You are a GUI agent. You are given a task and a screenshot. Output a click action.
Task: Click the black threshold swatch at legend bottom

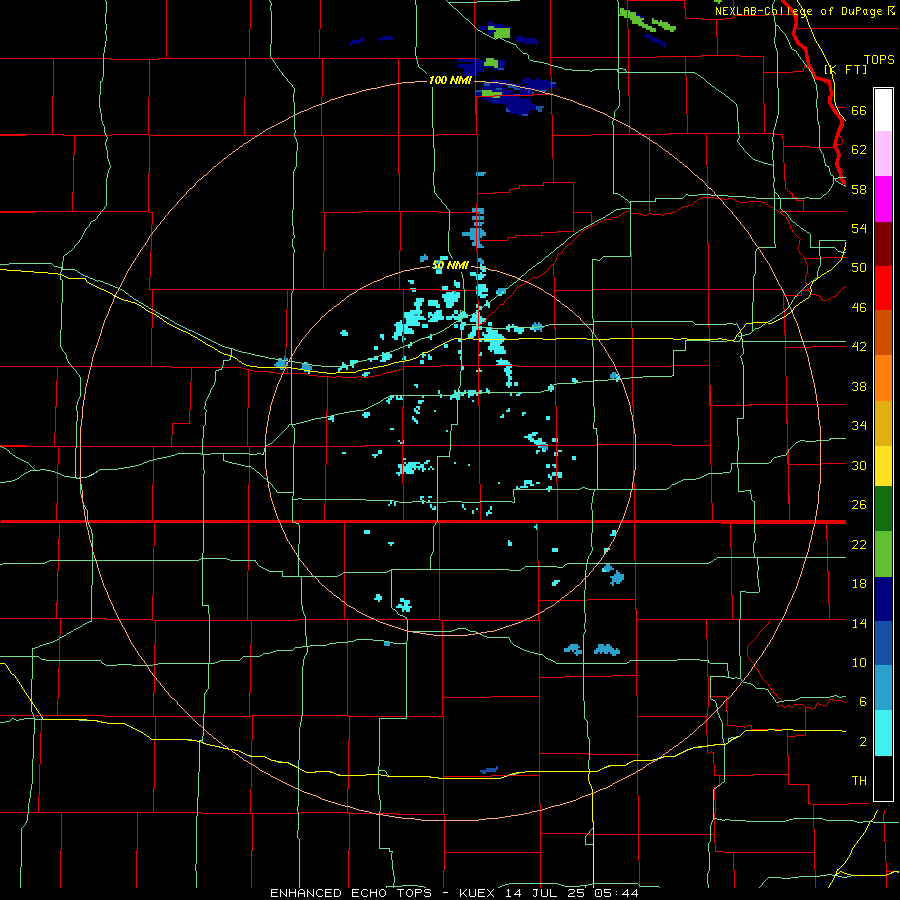(883, 778)
